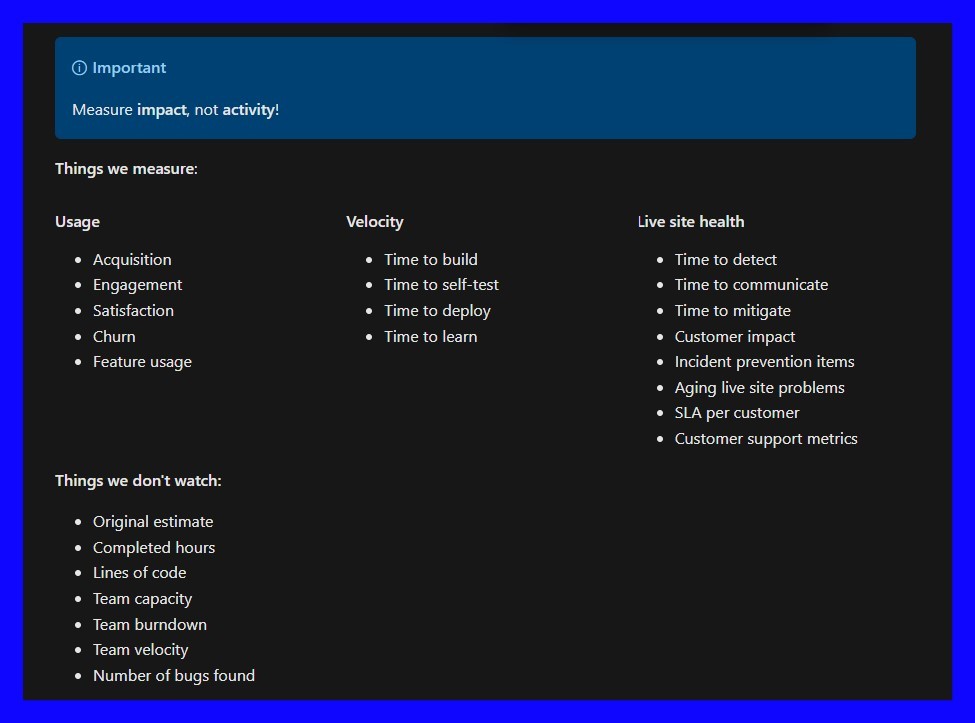Screen dimensions: 975x723
Task: Click Incident prevention items text
Action: (764, 362)
